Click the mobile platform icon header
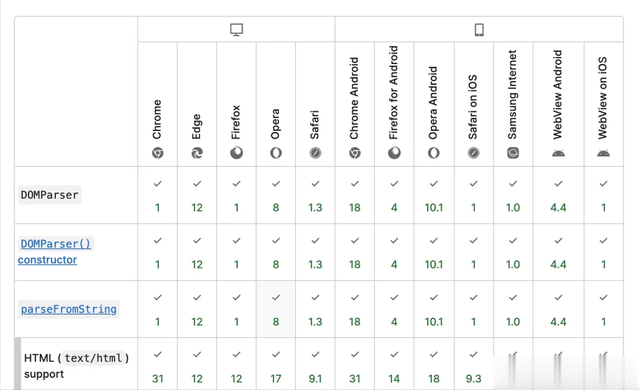Image resolution: width=640 pixels, height=390 pixels. (479, 29)
